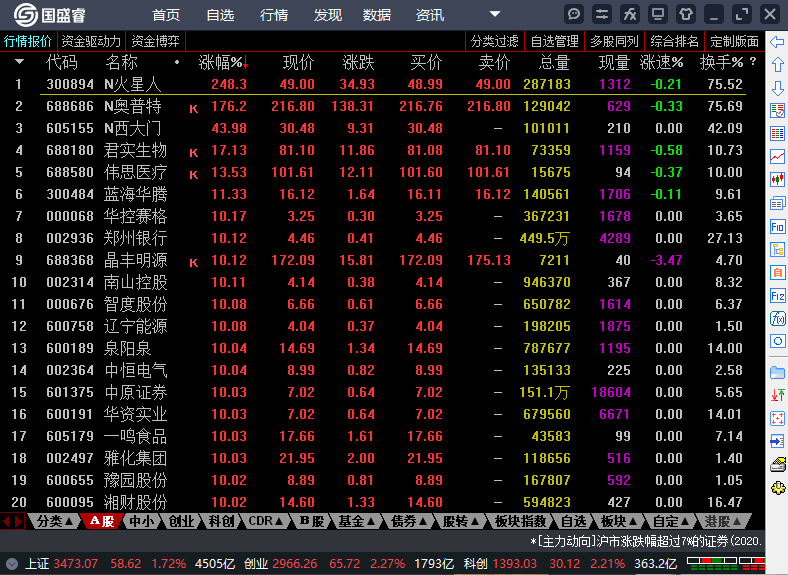Click the circle icon in right sidebar
The height and width of the screenshot is (575, 788).
pyautogui.click(x=777, y=341)
